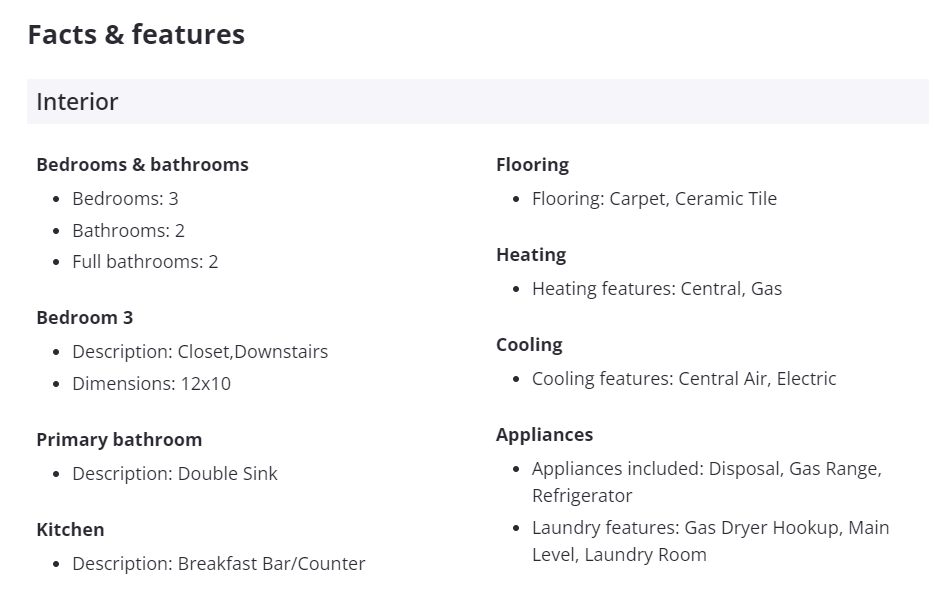Click the Bedroom 3 subheading
The width and height of the screenshot is (930, 598).
tap(84, 318)
